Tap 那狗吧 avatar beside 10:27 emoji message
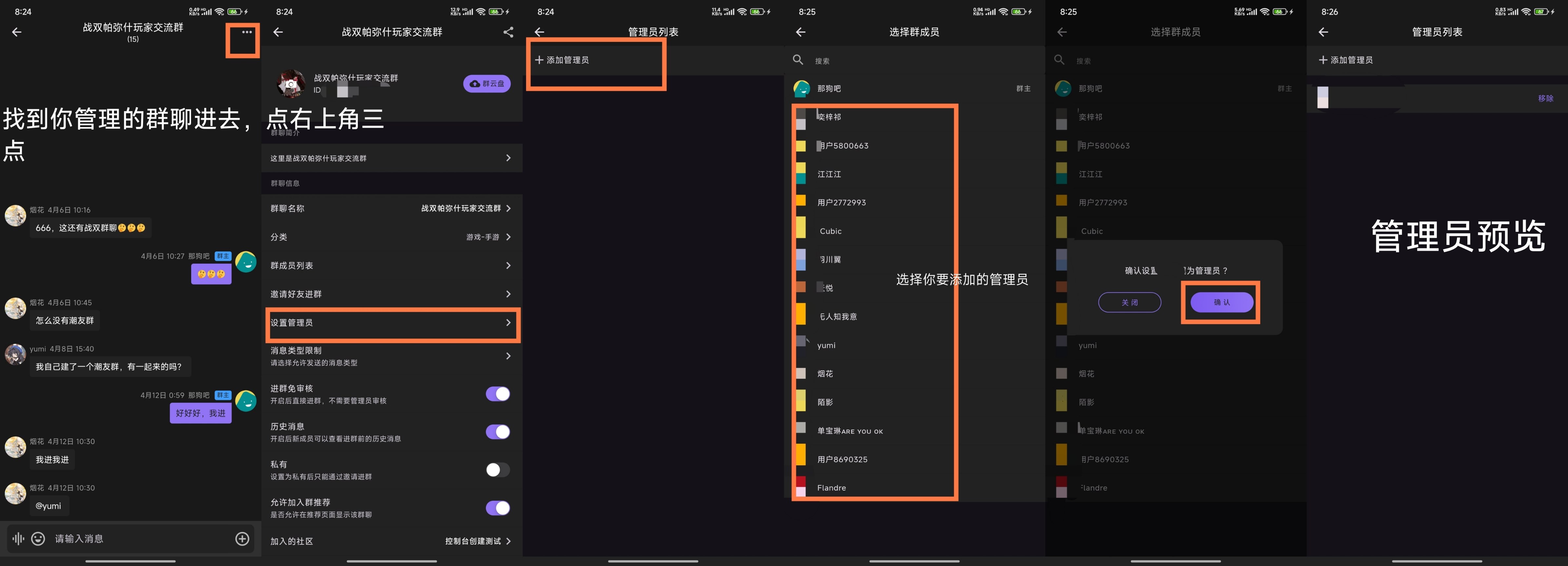The image size is (1568, 566). pyautogui.click(x=246, y=262)
